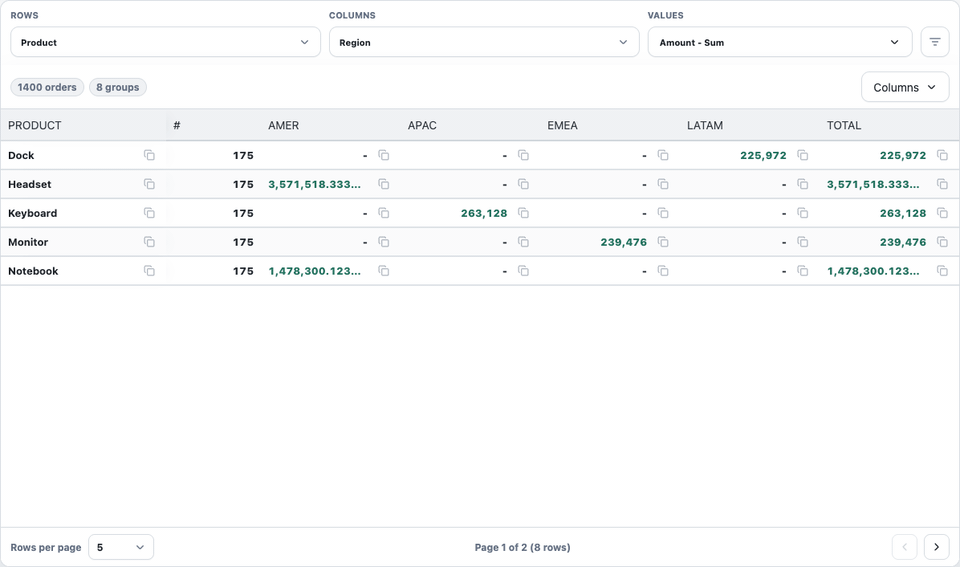Copy Dock AMER cell value

pyautogui.click(x=384, y=155)
